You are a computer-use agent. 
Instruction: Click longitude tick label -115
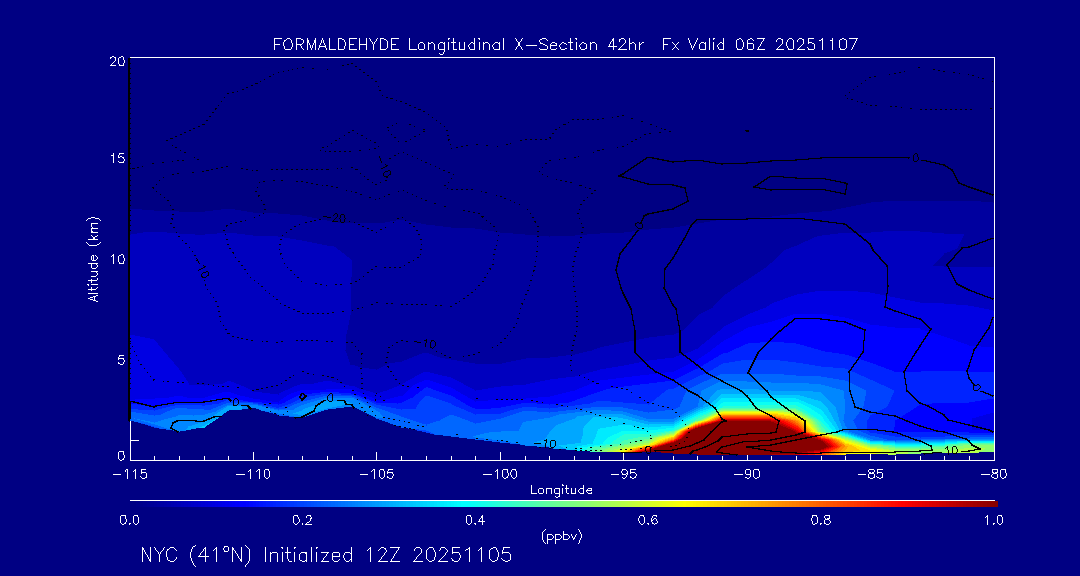[130, 475]
